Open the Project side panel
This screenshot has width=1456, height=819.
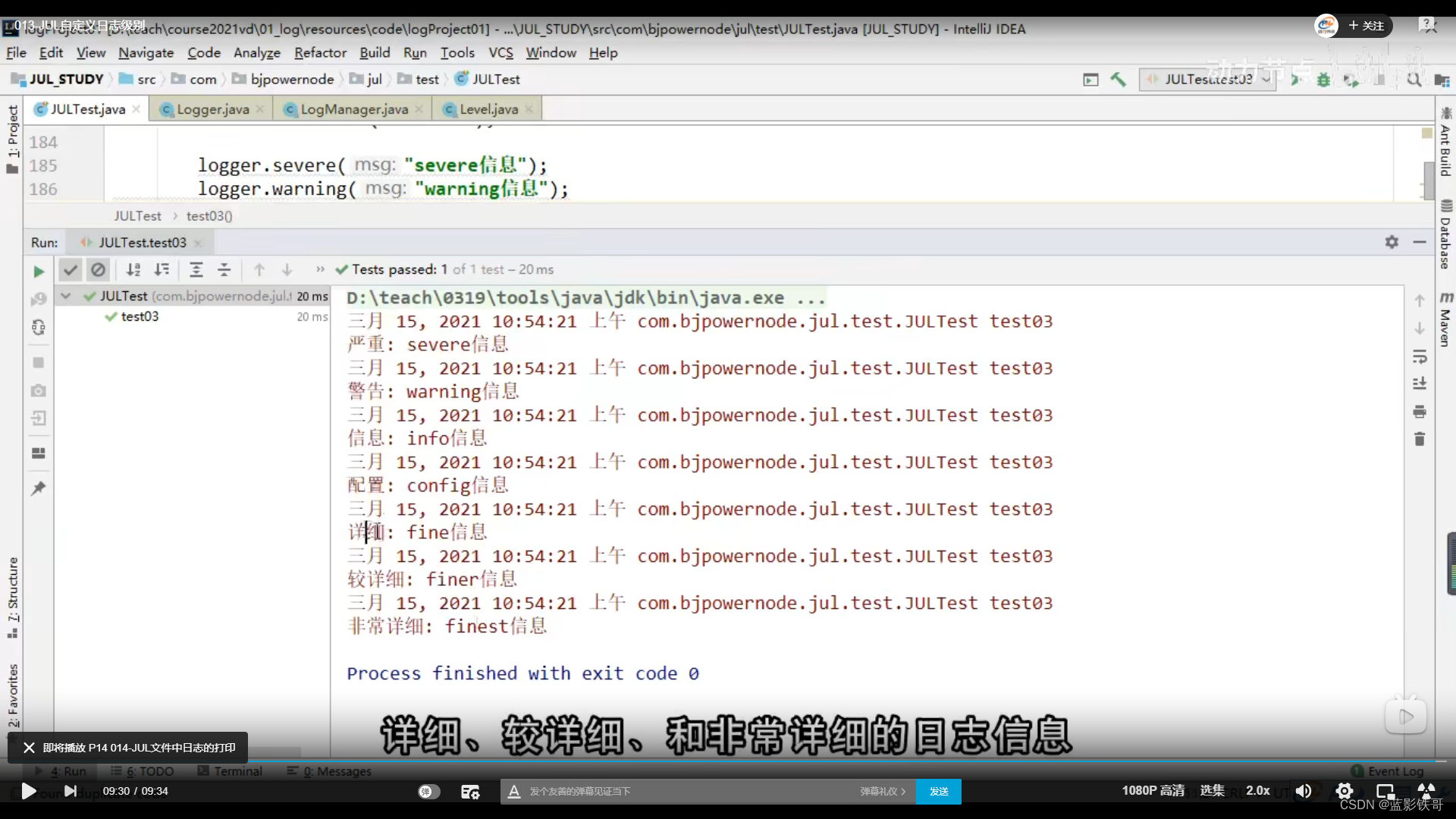coord(13,139)
